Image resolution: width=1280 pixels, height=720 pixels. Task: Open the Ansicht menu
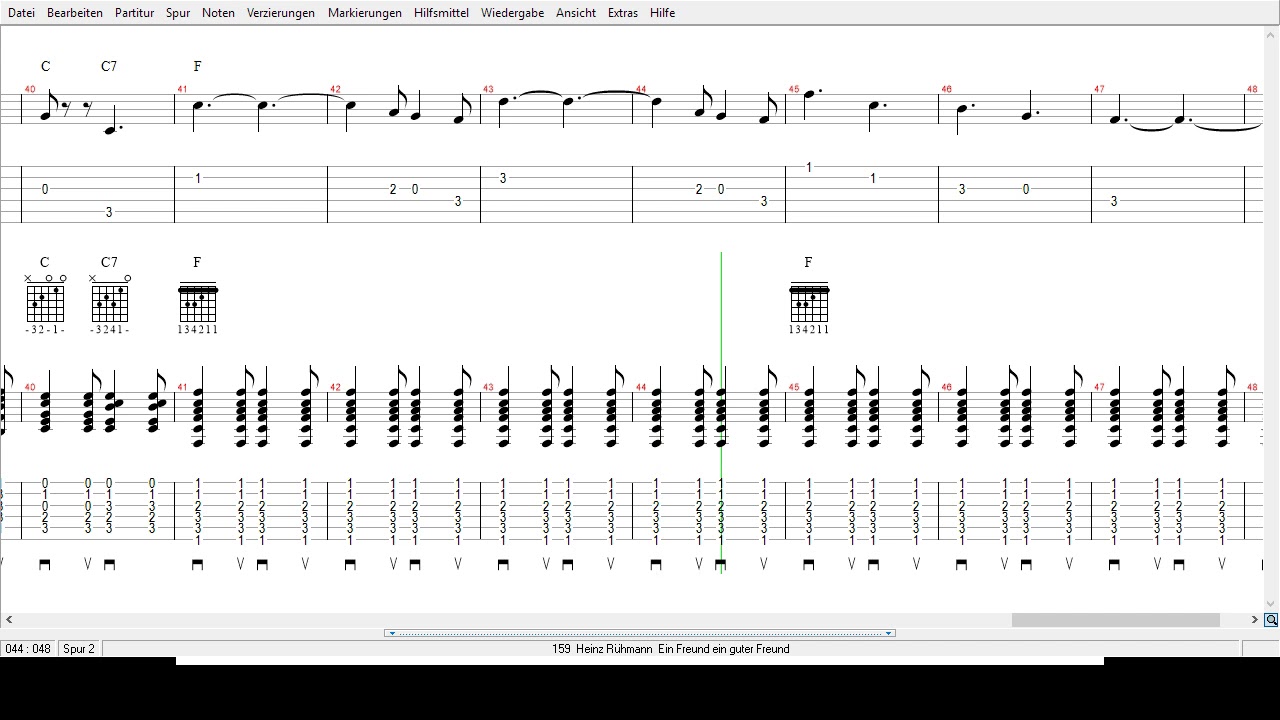(x=576, y=13)
